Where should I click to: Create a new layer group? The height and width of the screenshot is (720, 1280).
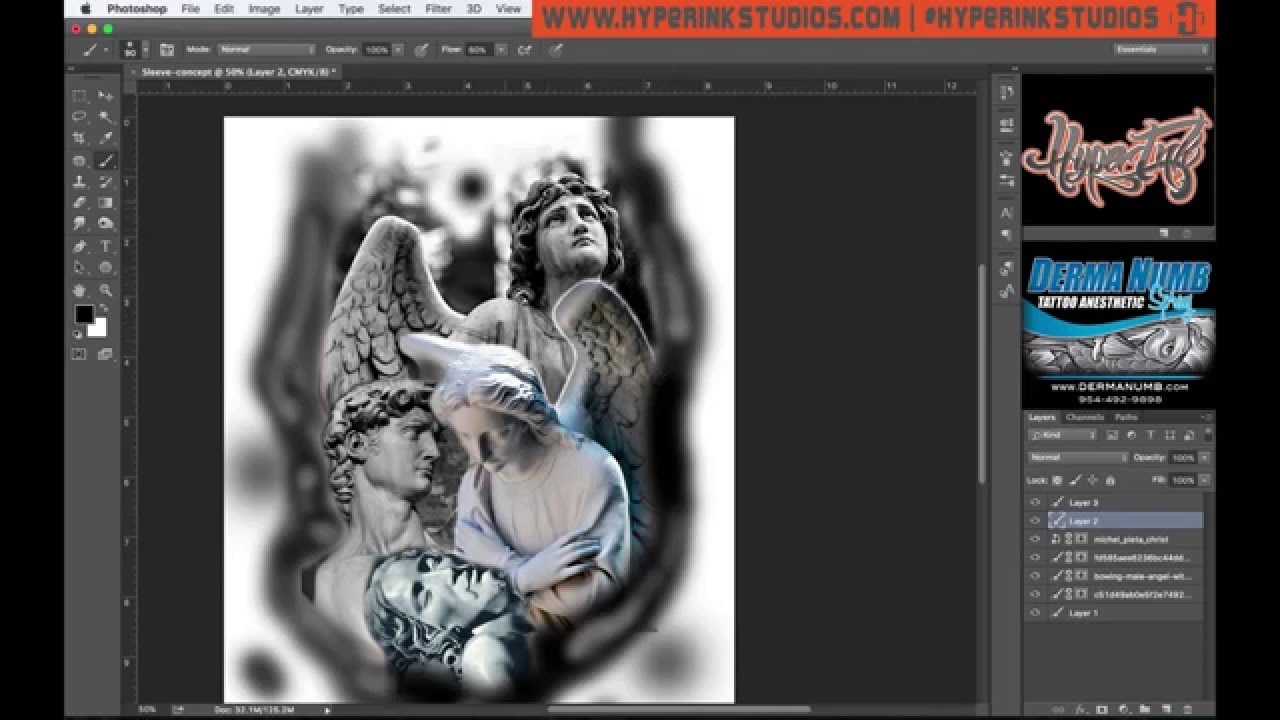click(1145, 709)
